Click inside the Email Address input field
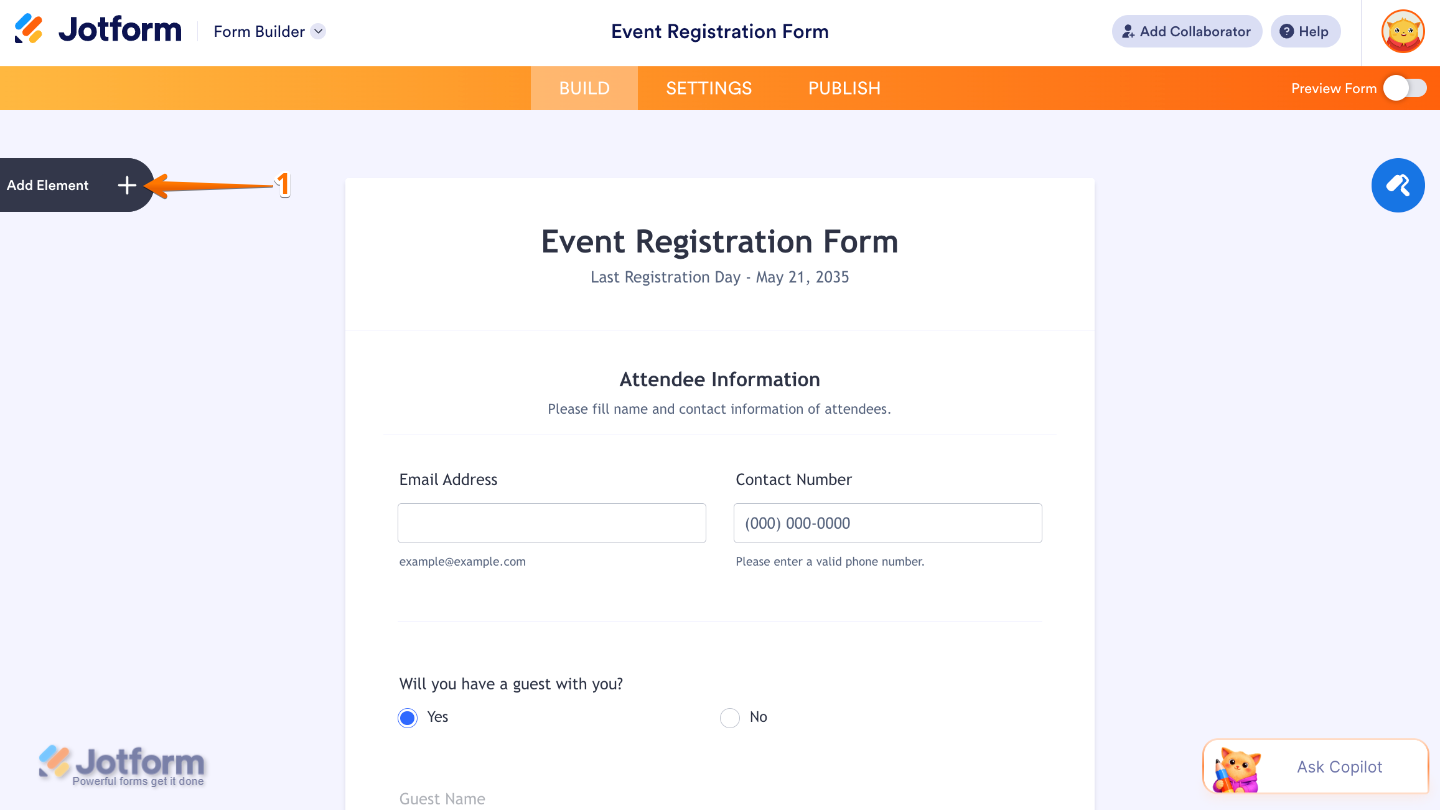 pyautogui.click(x=551, y=522)
